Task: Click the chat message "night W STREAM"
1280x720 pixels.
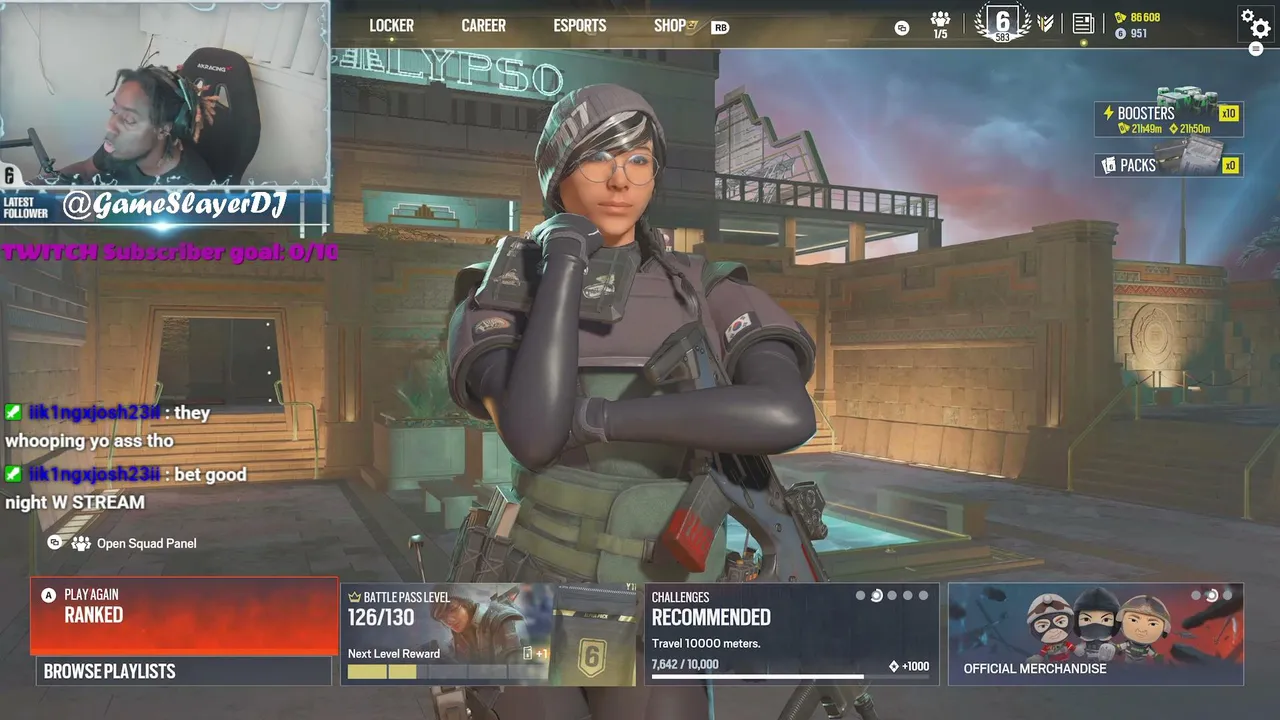Action: tap(75, 502)
